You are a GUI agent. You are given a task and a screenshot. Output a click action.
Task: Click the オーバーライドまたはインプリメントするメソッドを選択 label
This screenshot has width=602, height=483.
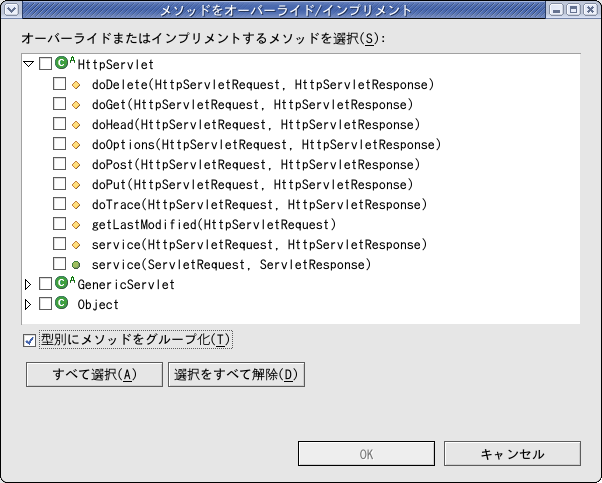(203, 38)
